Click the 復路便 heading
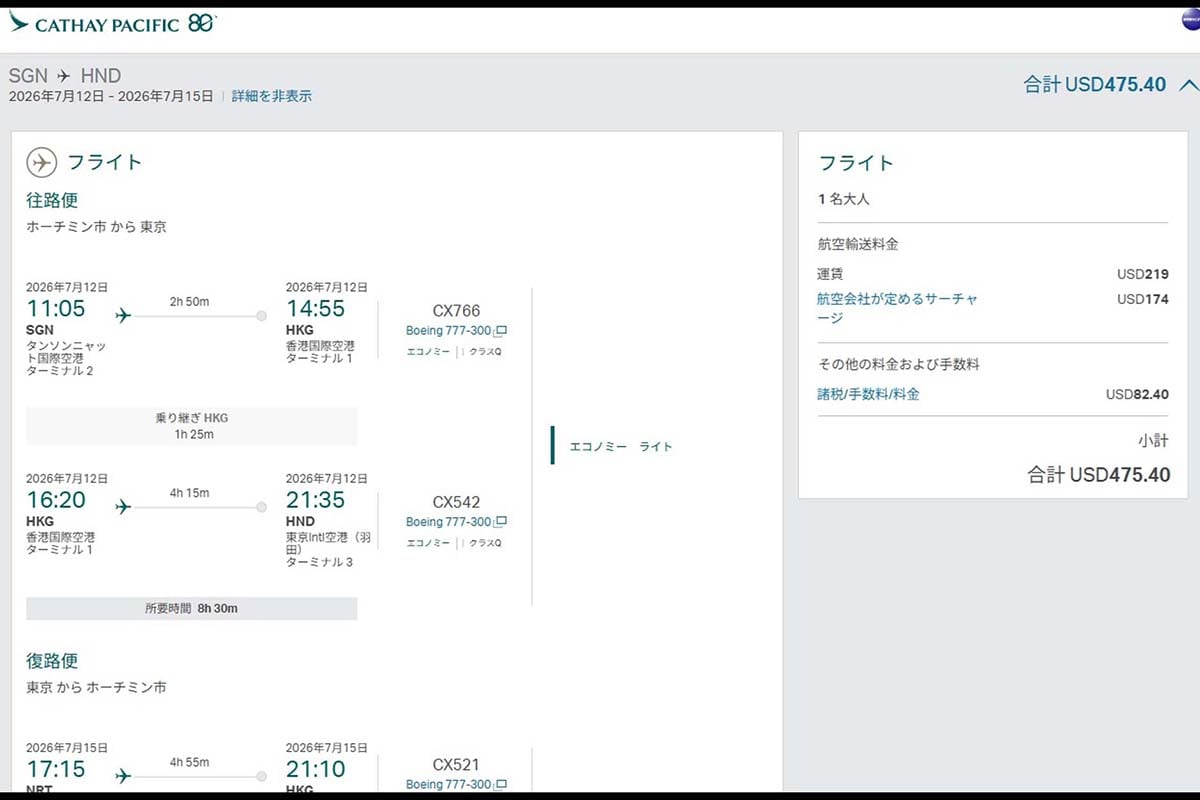 pos(52,661)
